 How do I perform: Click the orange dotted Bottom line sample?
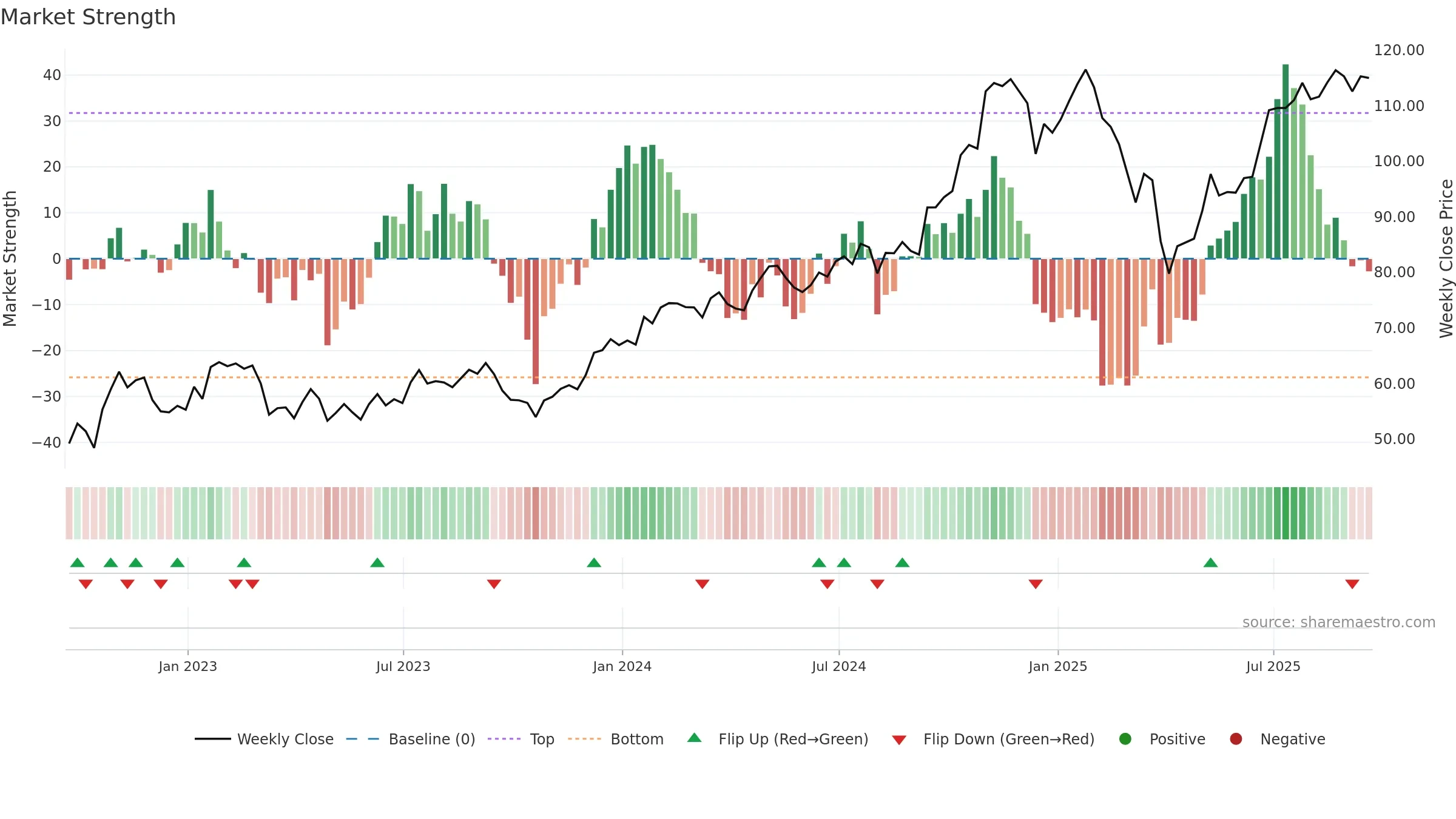585,739
